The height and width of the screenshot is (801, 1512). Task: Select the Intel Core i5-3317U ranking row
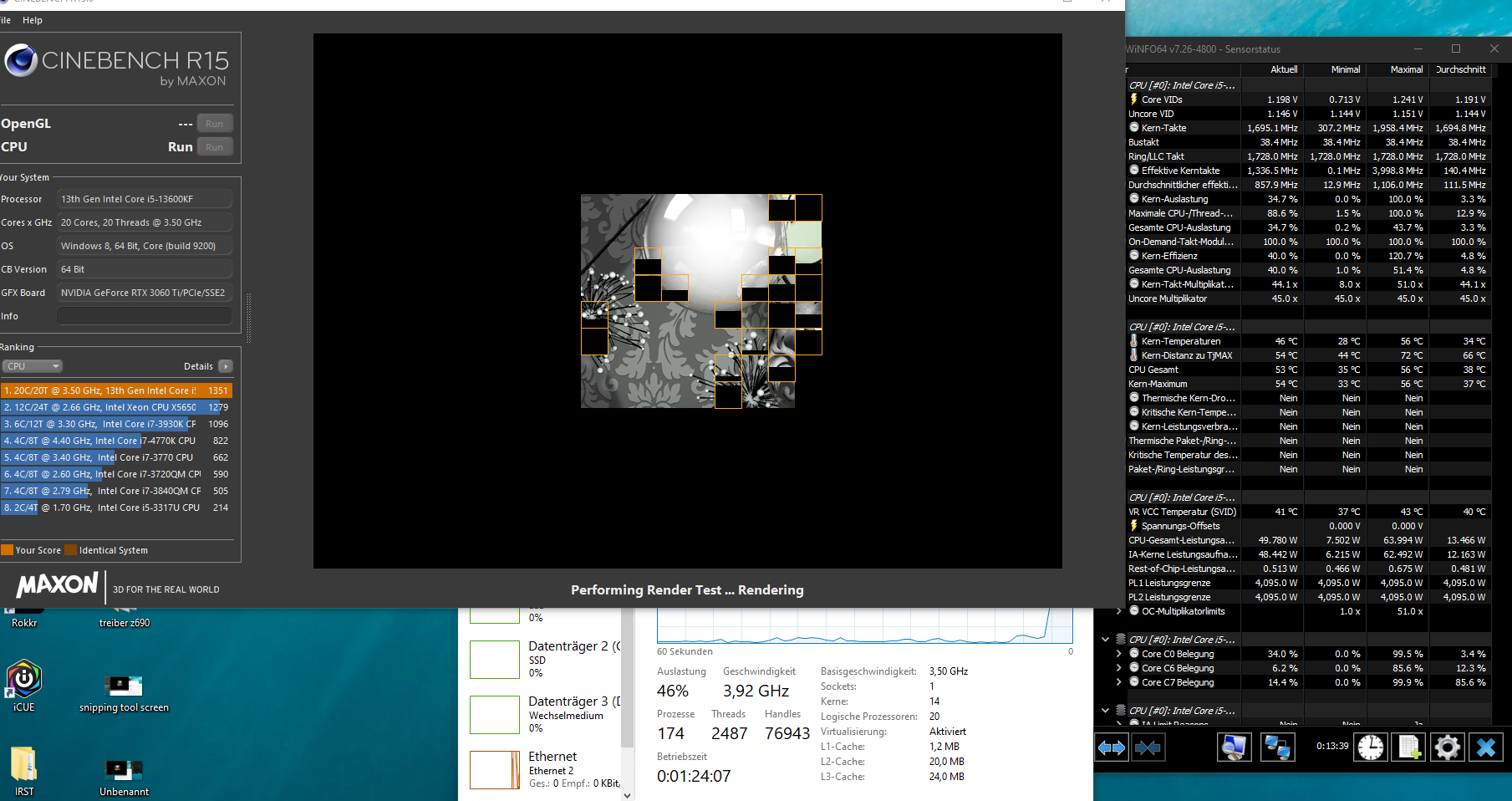(x=116, y=508)
